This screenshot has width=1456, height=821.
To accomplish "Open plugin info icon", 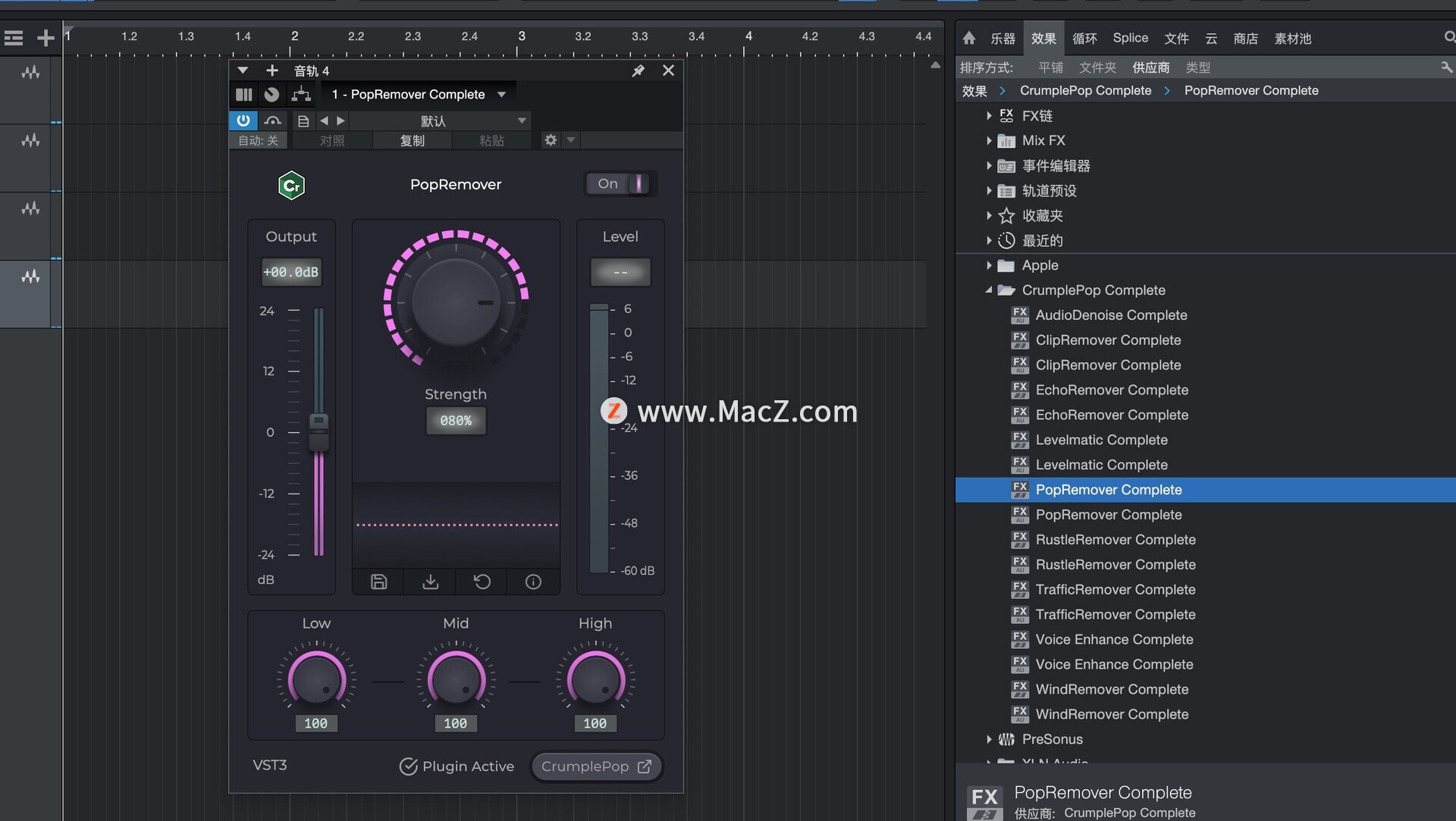I will tap(533, 581).
